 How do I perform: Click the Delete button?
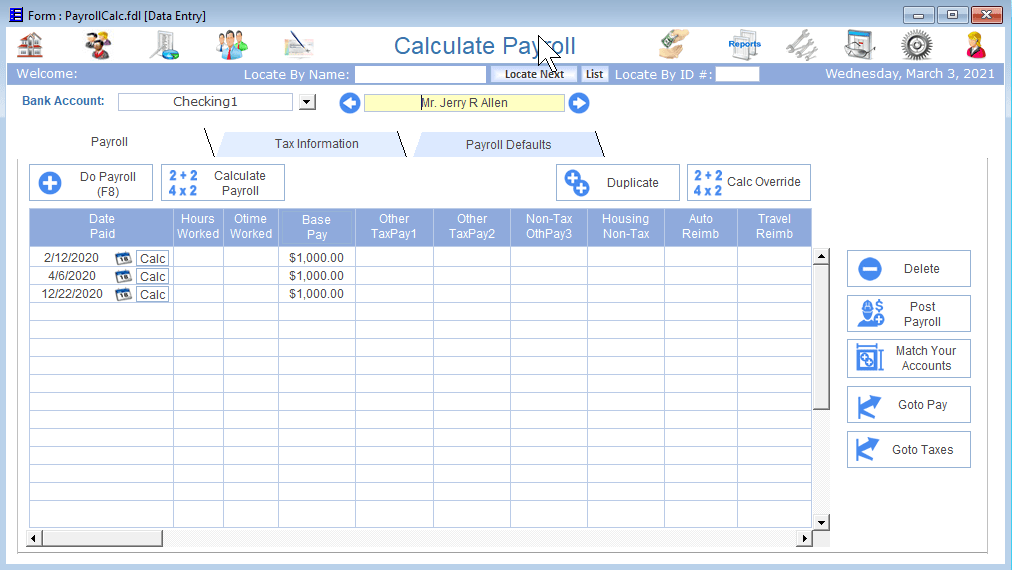pyautogui.click(x=909, y=269)
